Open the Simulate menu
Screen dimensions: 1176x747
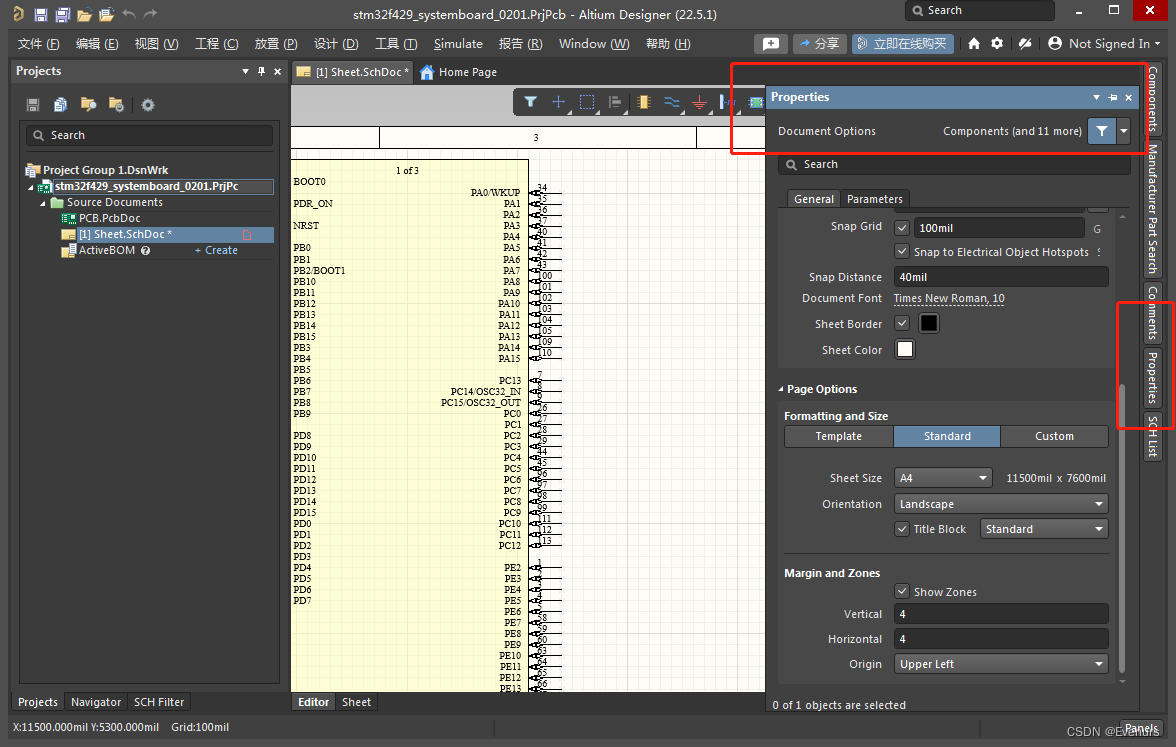click(458, 44)
